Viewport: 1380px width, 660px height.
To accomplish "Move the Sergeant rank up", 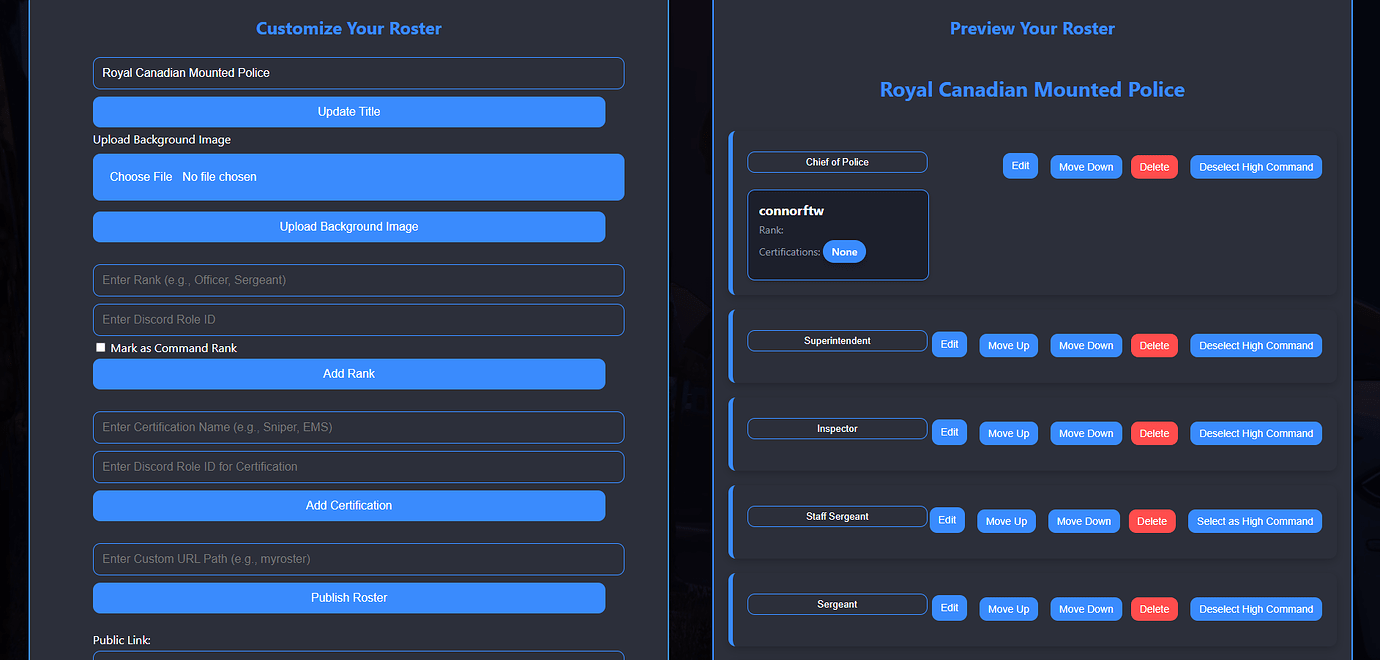I will 1008,608.
